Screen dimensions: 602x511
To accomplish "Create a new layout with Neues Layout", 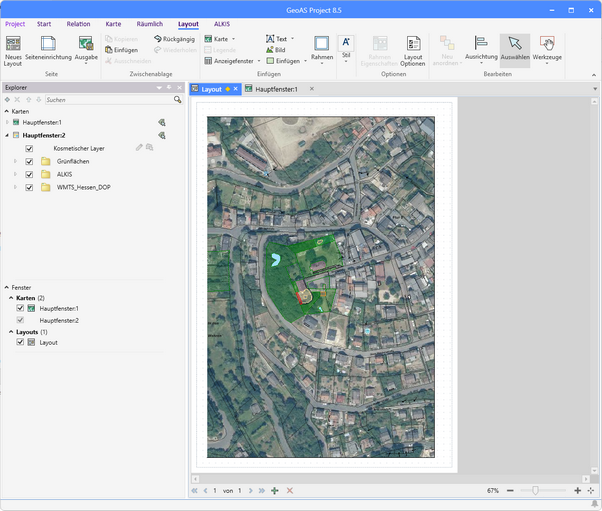I will (x=13, y=51).
